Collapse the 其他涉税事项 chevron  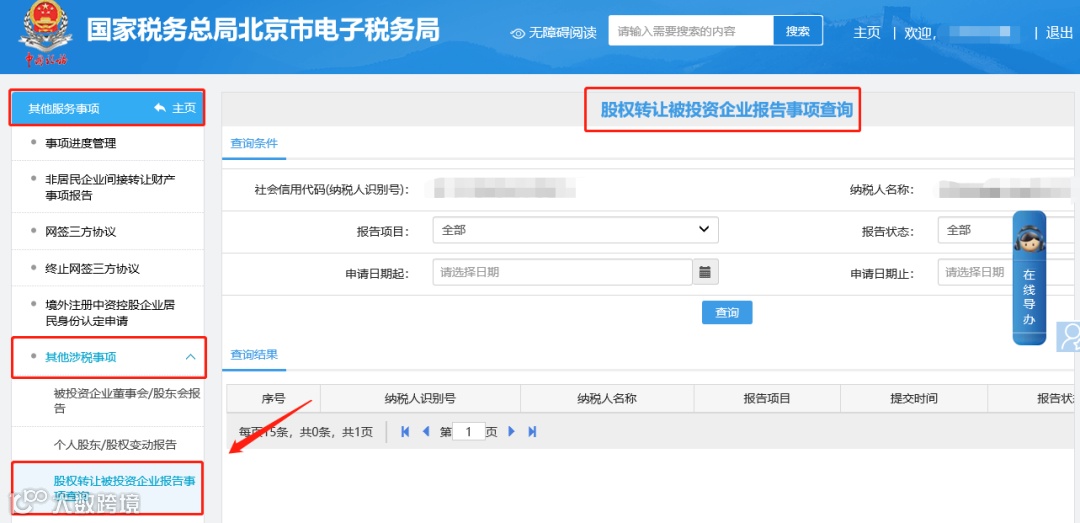coord(191,357)
